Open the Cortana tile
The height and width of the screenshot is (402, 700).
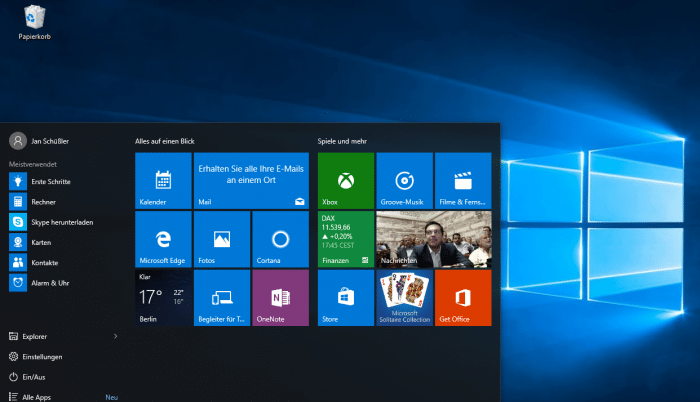click(280, 239)
